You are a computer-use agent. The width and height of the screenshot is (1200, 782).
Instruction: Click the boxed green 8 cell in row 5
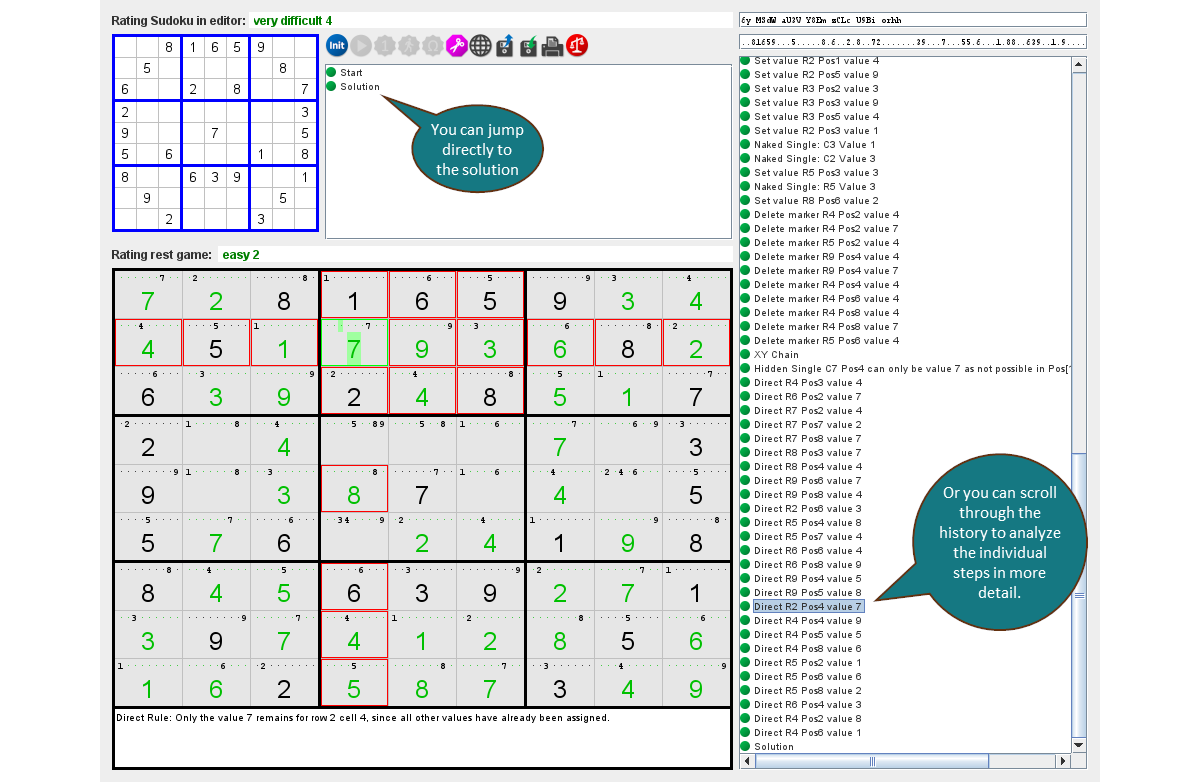click(354, 489)
